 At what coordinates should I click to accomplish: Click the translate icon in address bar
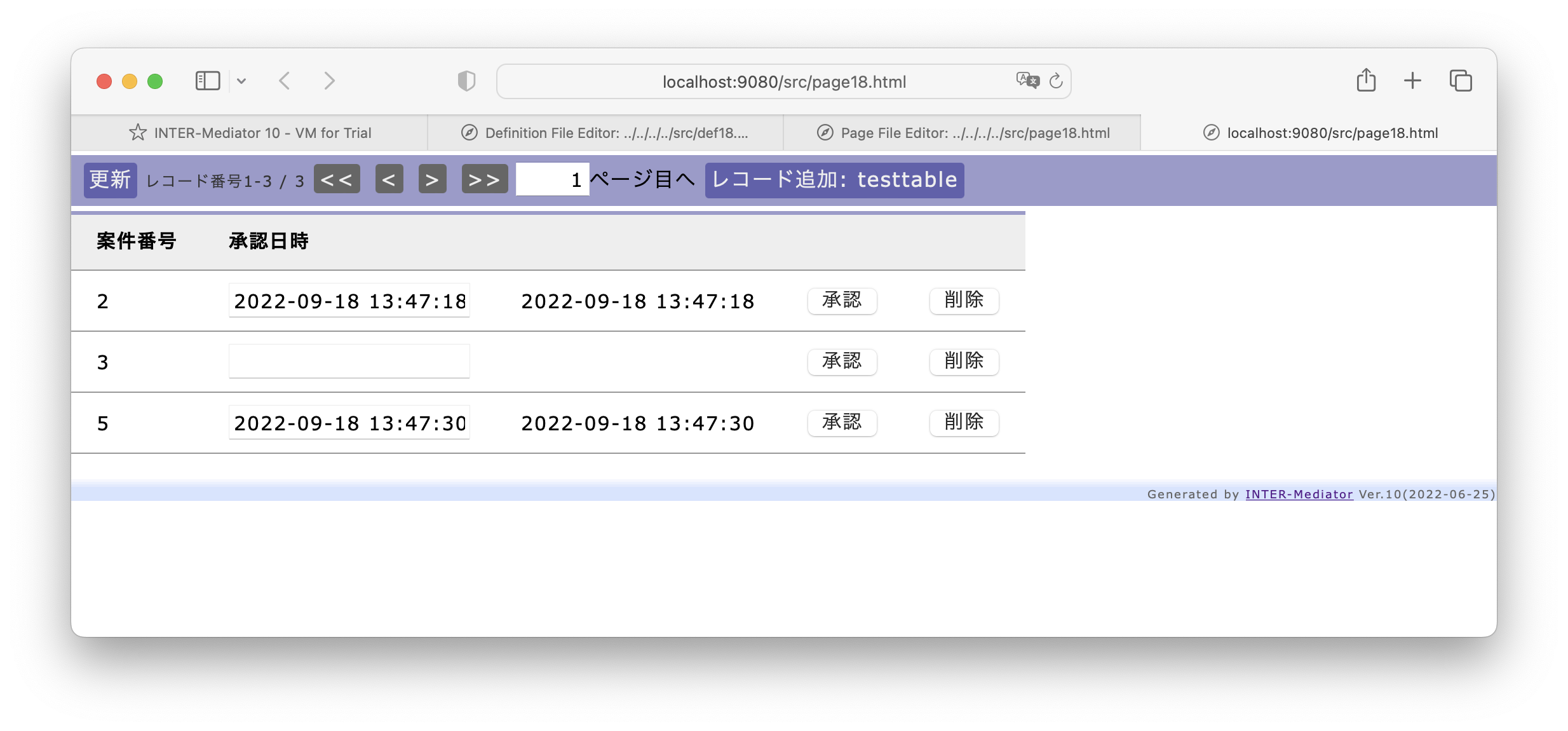tap(1027, 81)
